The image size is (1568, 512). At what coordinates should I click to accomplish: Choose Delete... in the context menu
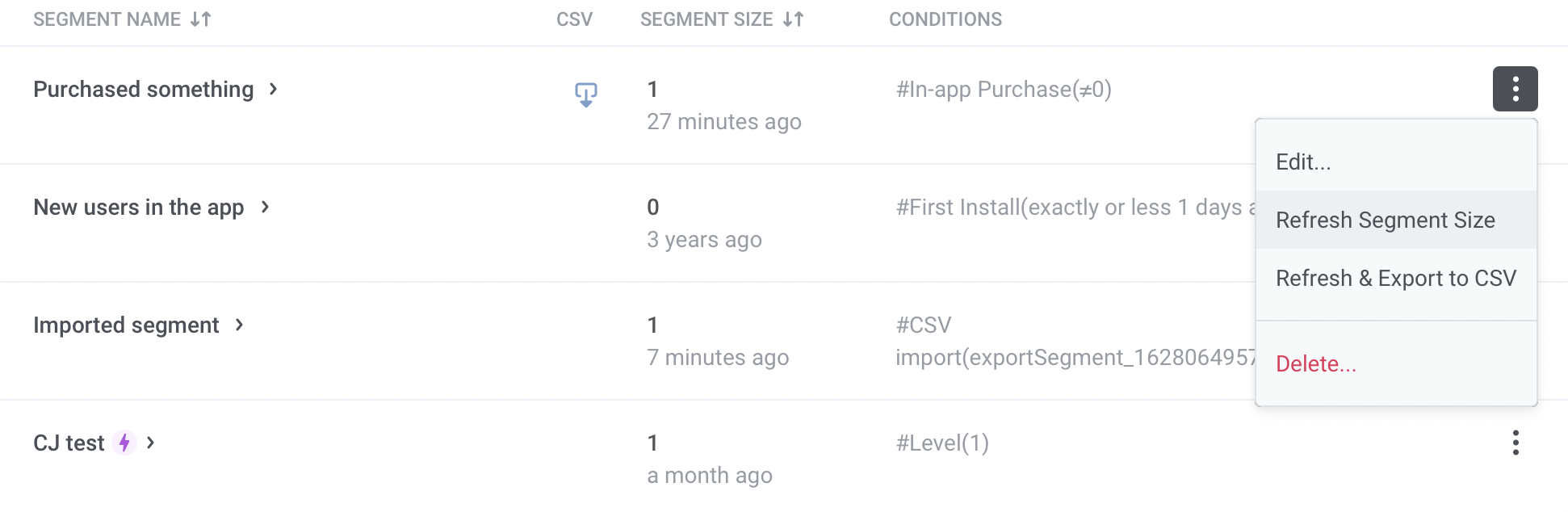(1315, 363)
